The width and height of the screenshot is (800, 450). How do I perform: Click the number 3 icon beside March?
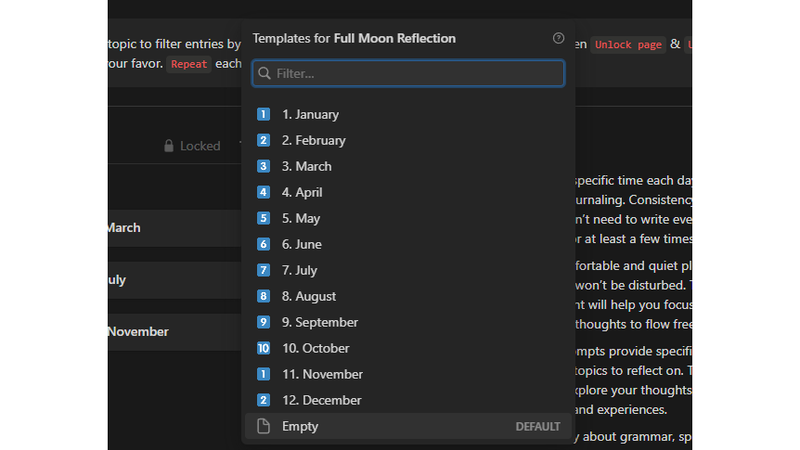[263, 166]
